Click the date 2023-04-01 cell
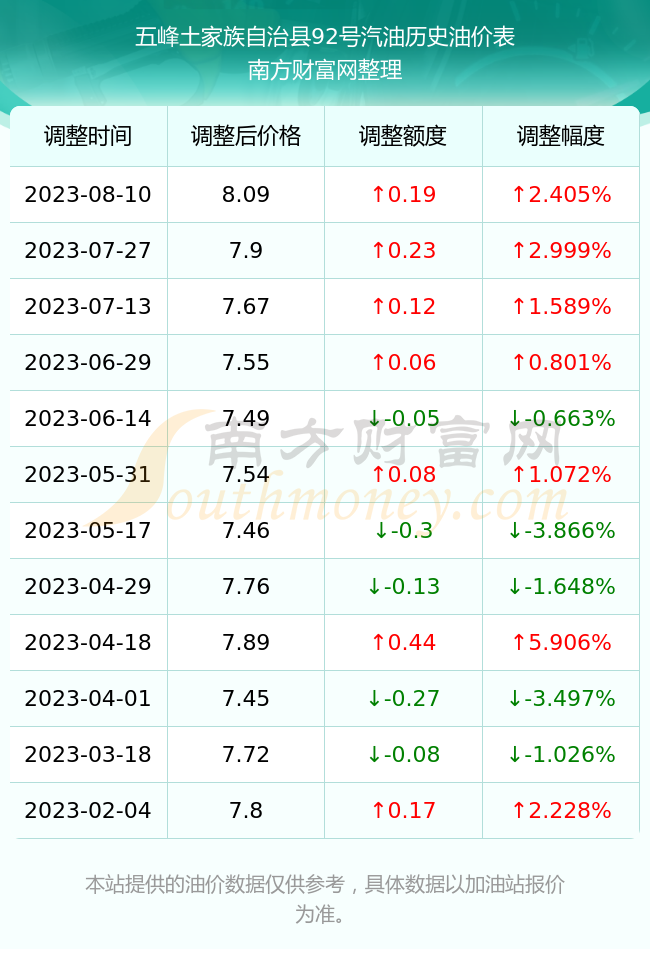Image resolution: width=650 pixels, height=980 pixels. 88,698
